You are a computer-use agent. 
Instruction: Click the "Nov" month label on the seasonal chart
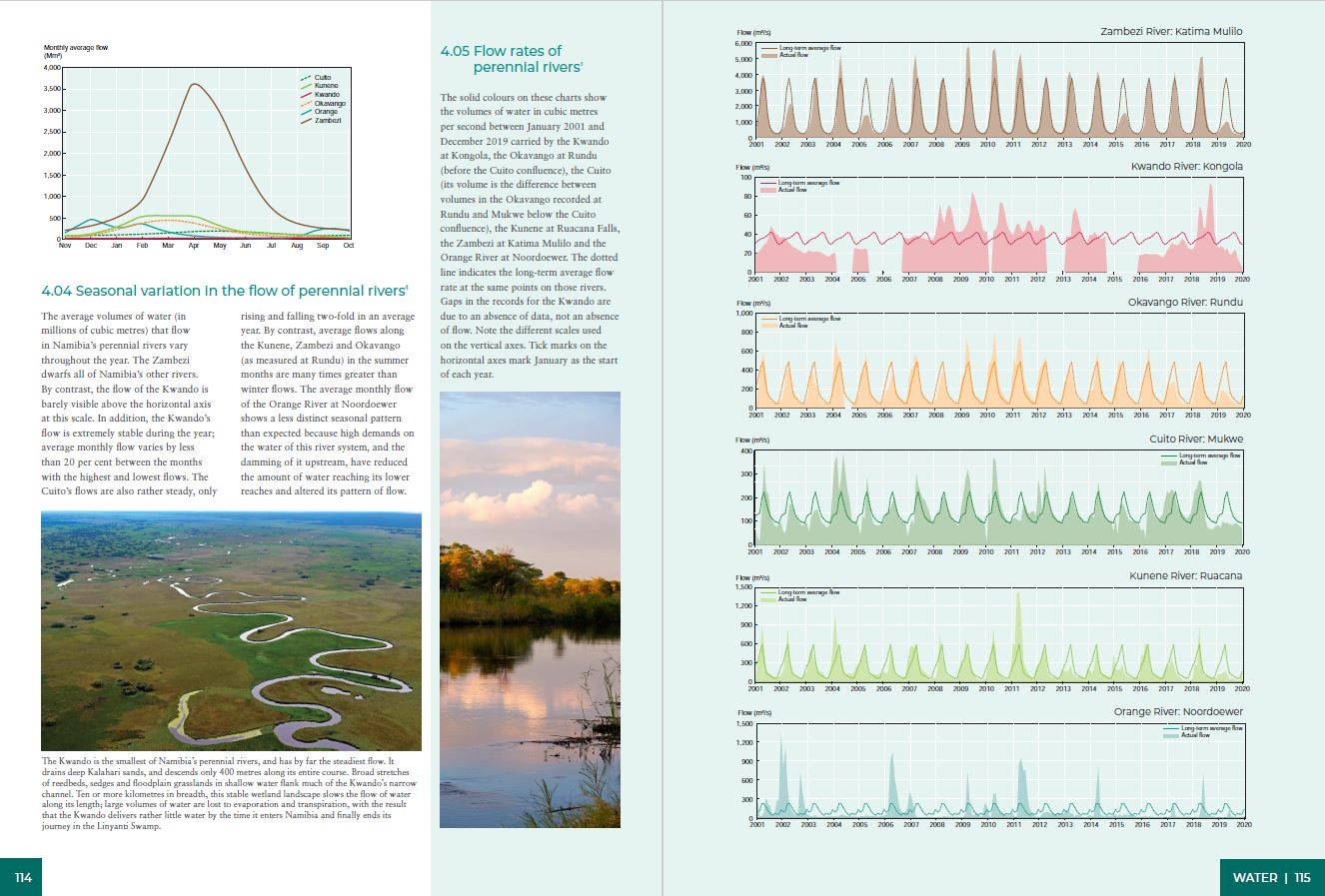tap(65, 246)
